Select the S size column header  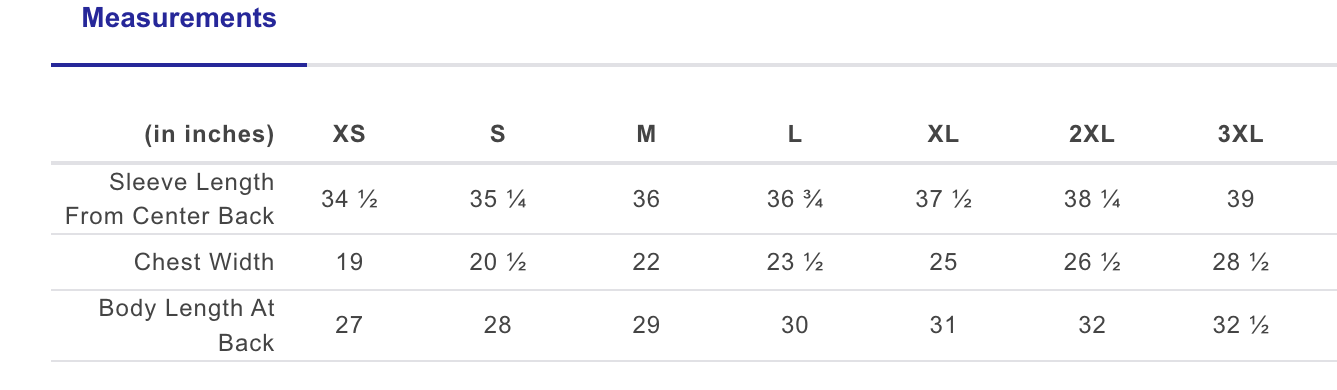click(x=497, y=134)
